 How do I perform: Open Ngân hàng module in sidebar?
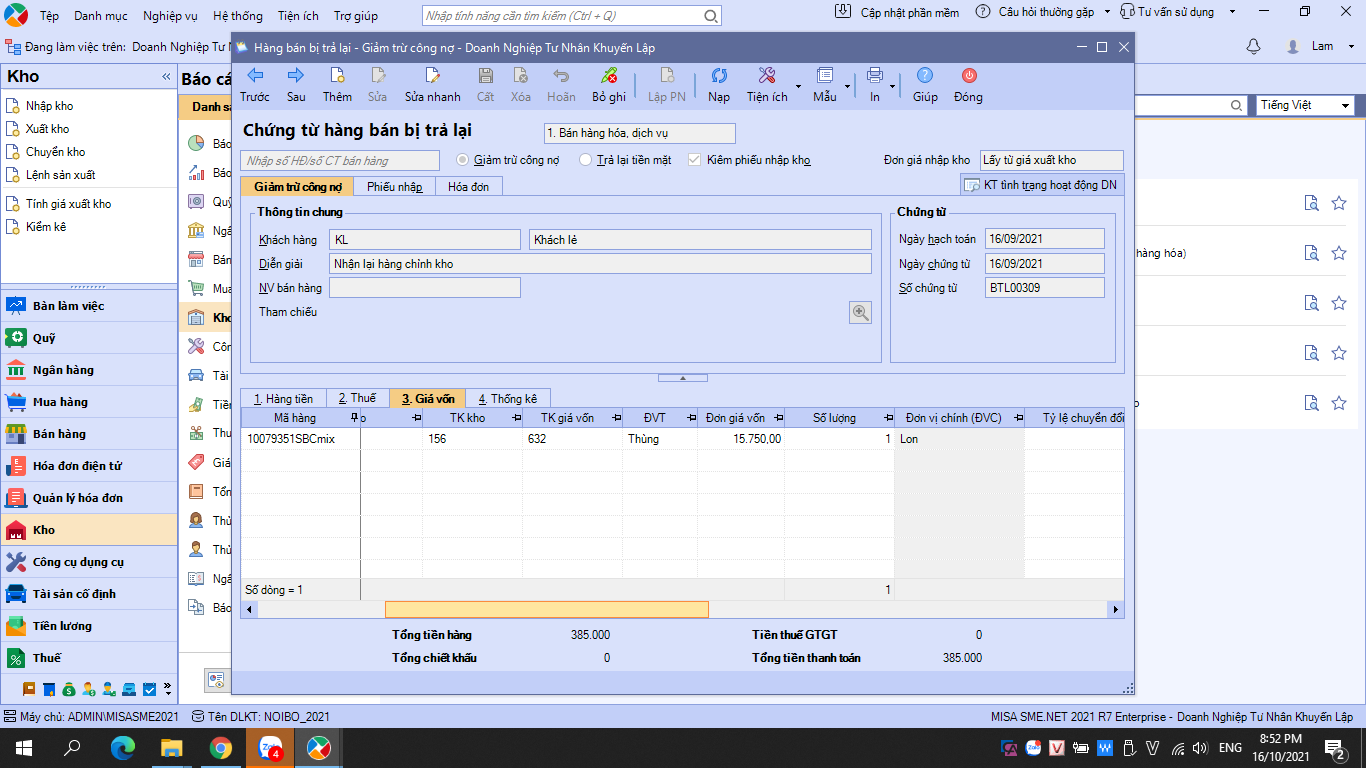click(x=89, y=370)
